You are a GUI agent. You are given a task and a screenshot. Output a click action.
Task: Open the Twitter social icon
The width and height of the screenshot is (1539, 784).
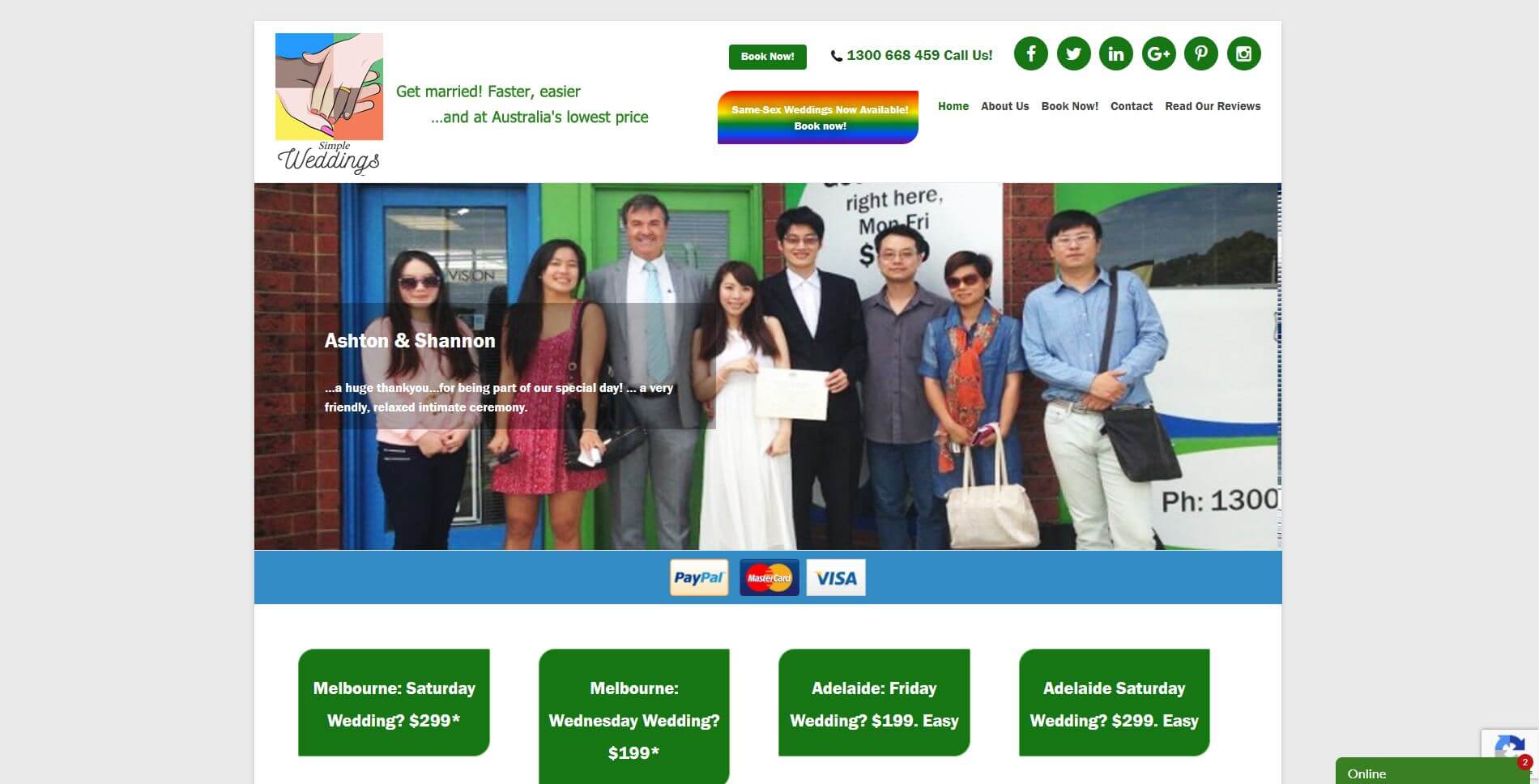tap(1073, 54)
